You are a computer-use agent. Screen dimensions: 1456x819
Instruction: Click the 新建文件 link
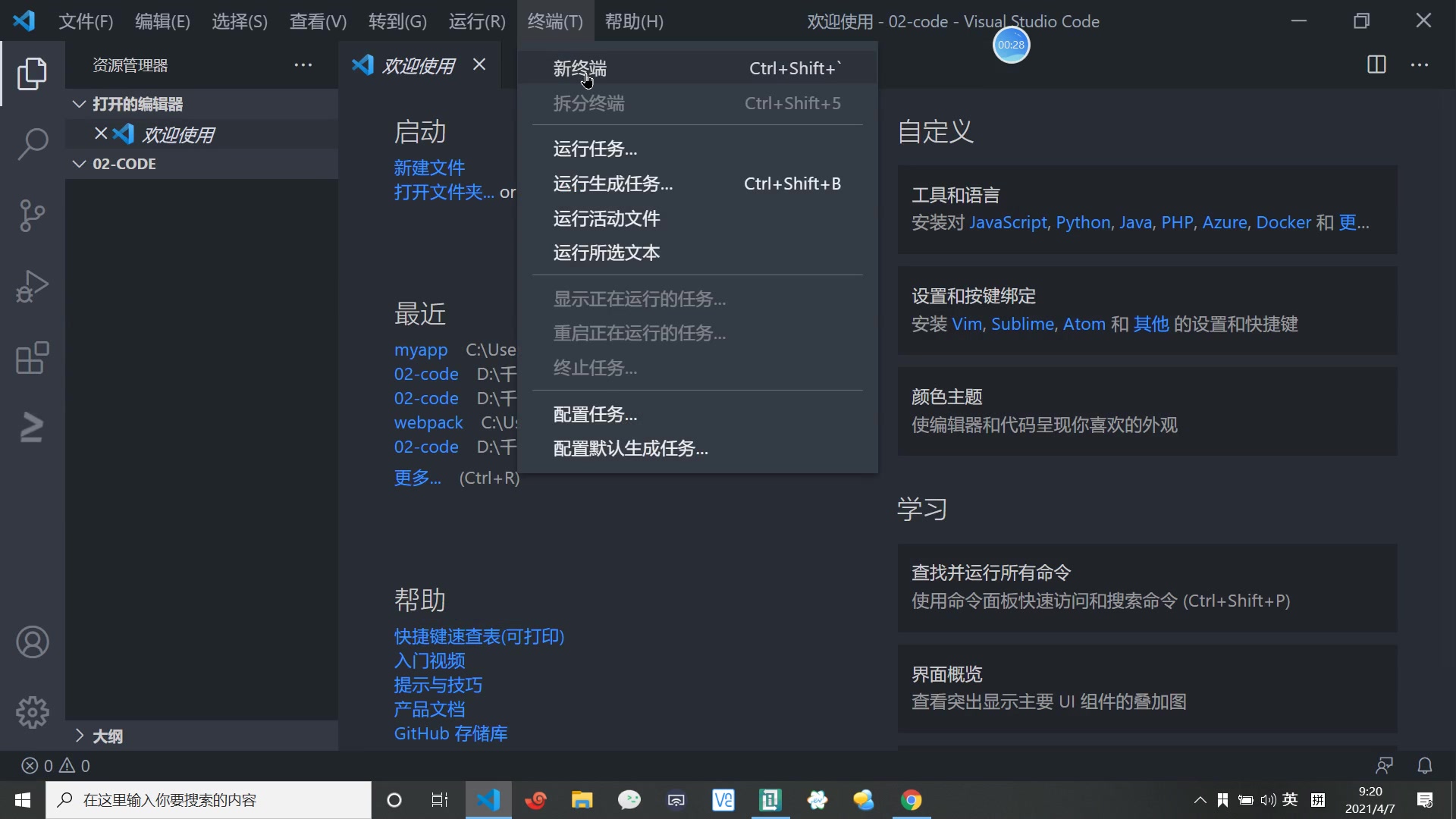tap(429, 168)
